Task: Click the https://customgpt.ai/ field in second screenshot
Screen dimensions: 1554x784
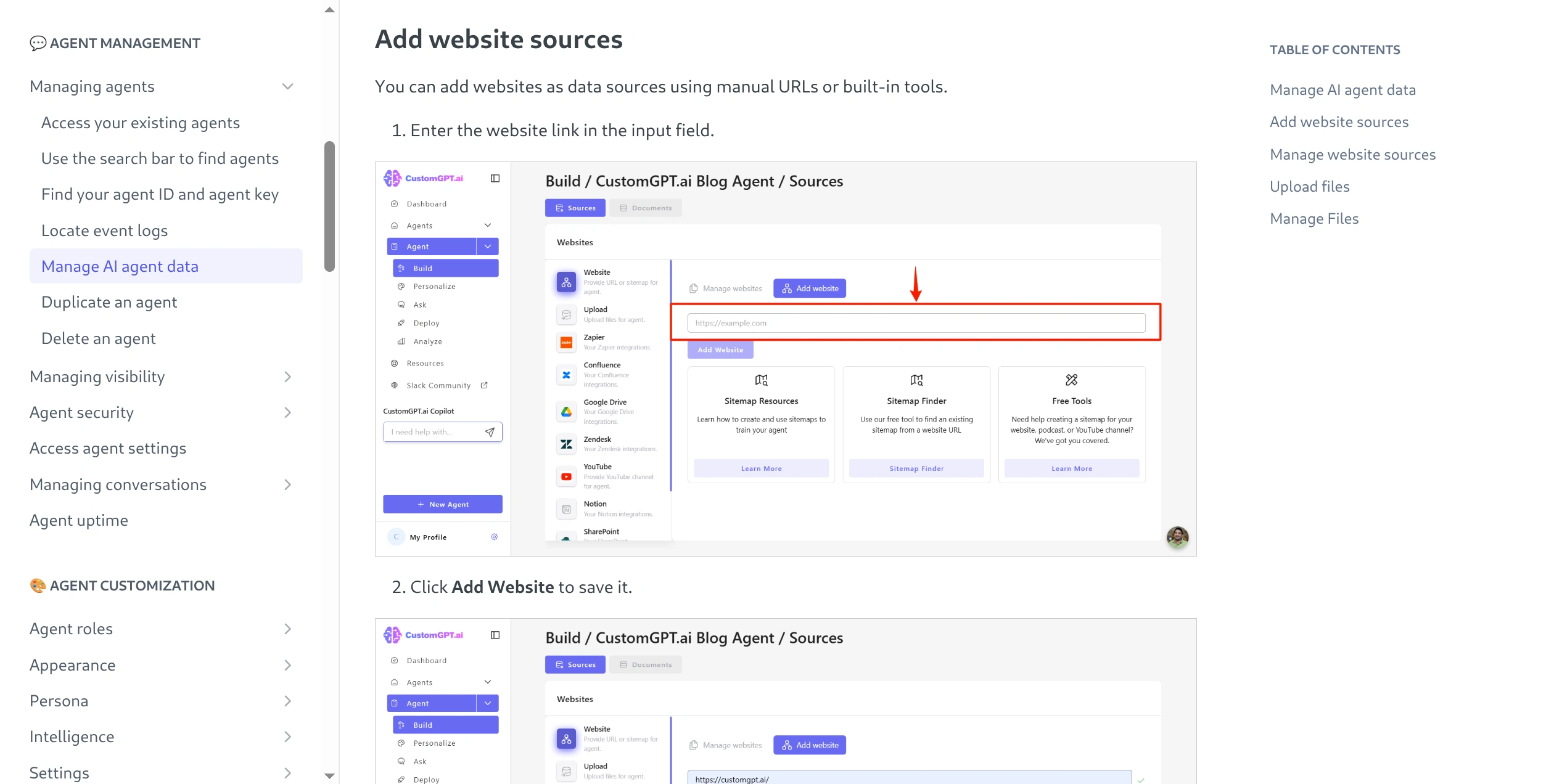Action: 910,778
